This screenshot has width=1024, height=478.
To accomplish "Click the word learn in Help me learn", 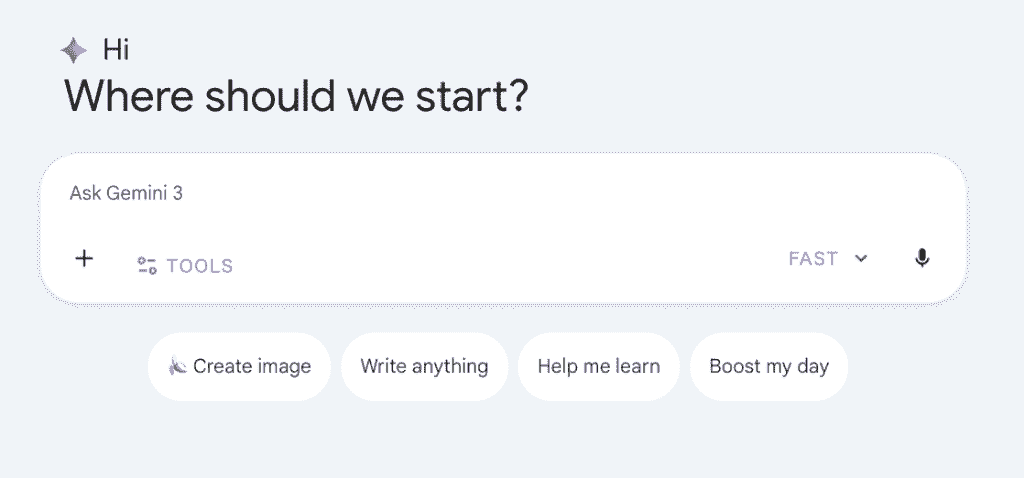I will click(637, 367).
